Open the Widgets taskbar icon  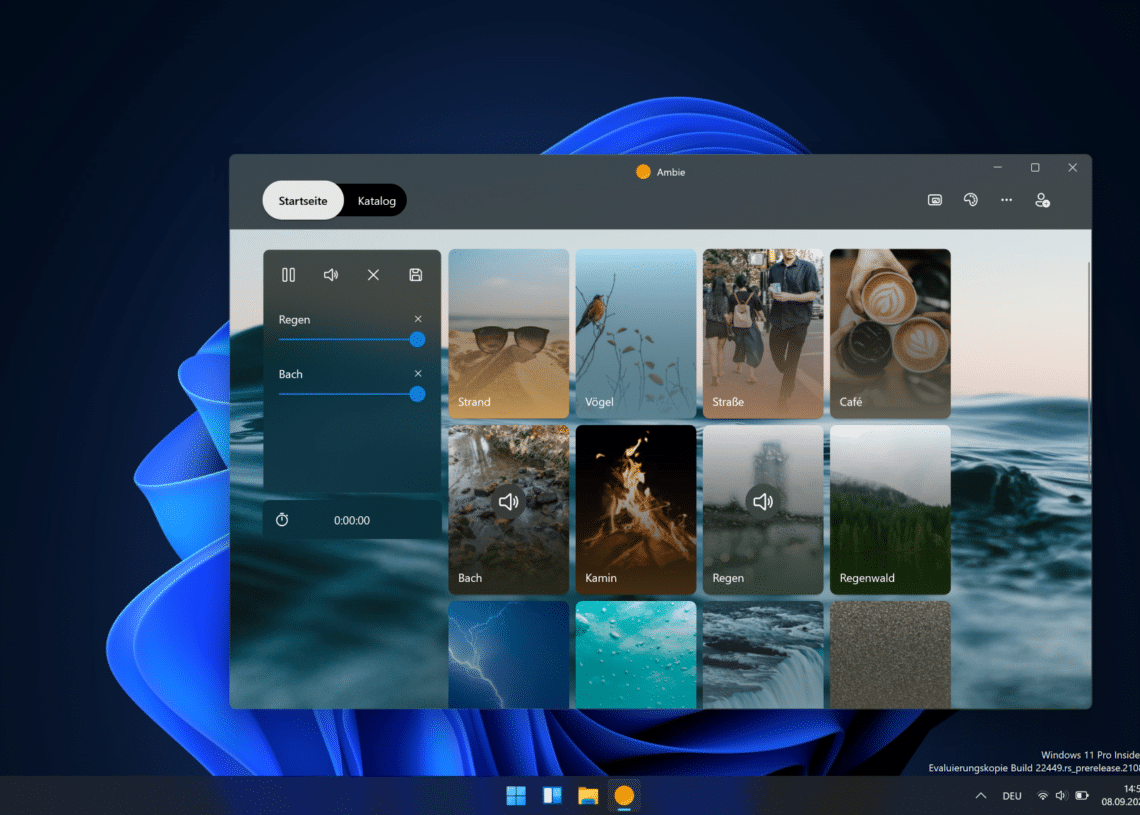coord(553,796)
